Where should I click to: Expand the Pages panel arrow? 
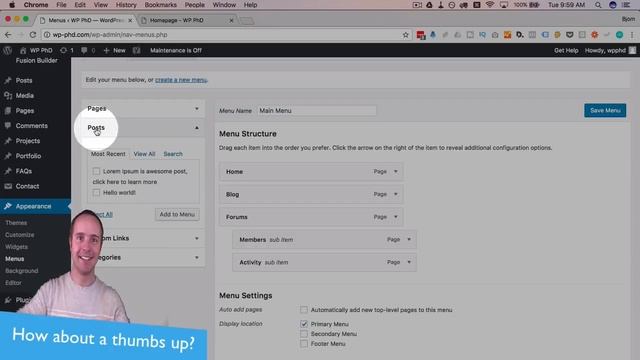197,109
